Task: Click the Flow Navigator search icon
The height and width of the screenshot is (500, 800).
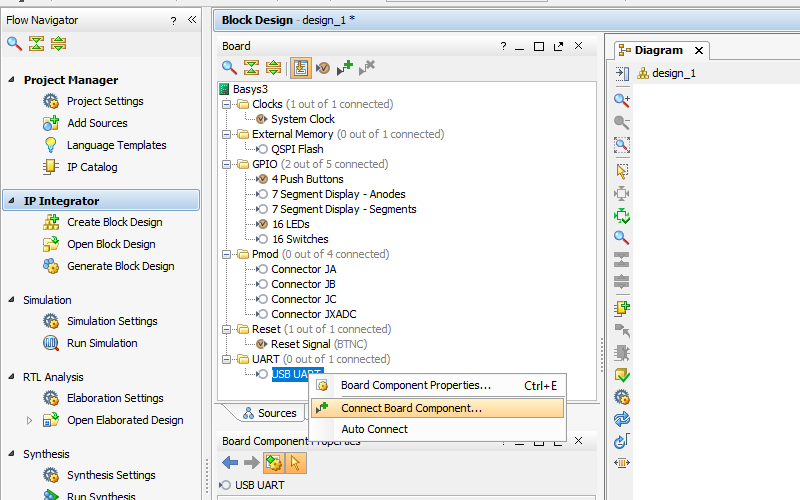Action: tap(14, 43)
